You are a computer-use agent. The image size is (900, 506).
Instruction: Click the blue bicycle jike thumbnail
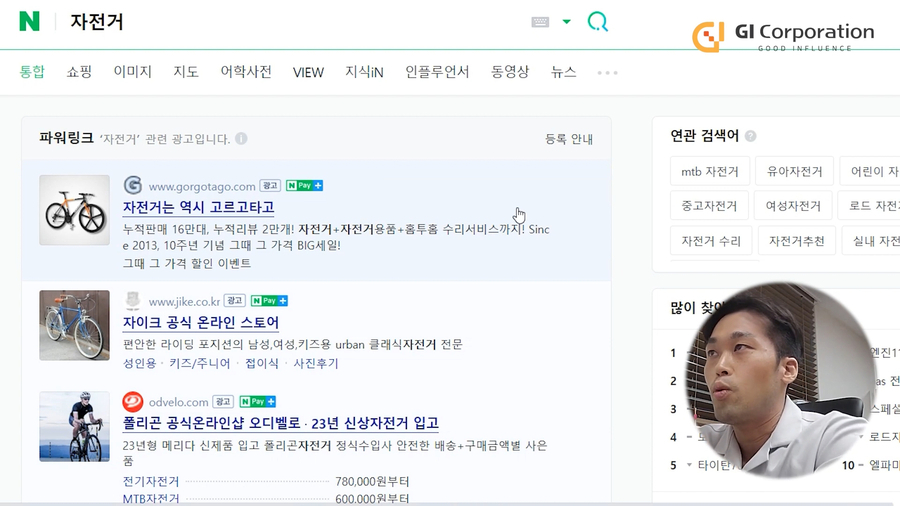(x=75, y=325)
